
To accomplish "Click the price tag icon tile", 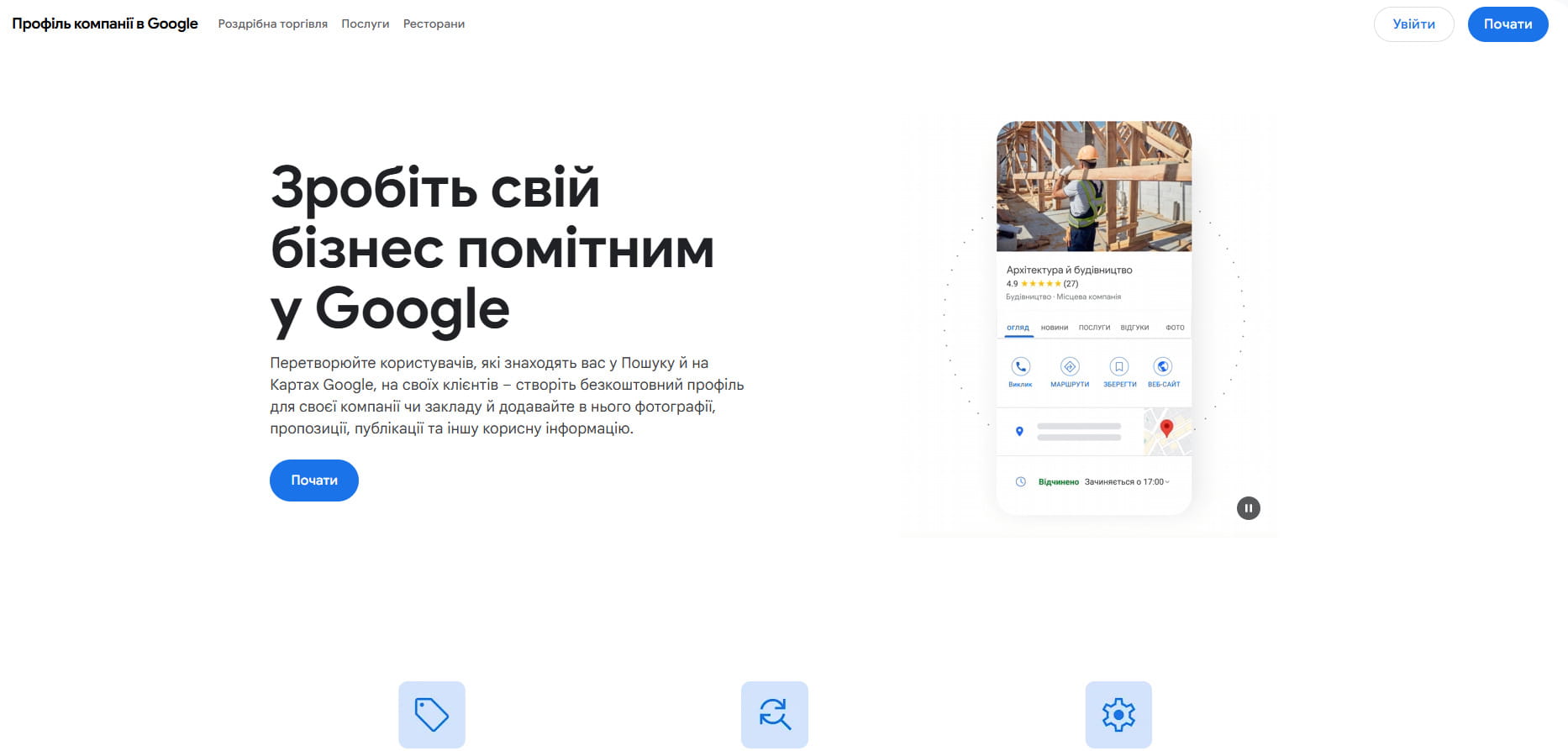I will 432,714.
